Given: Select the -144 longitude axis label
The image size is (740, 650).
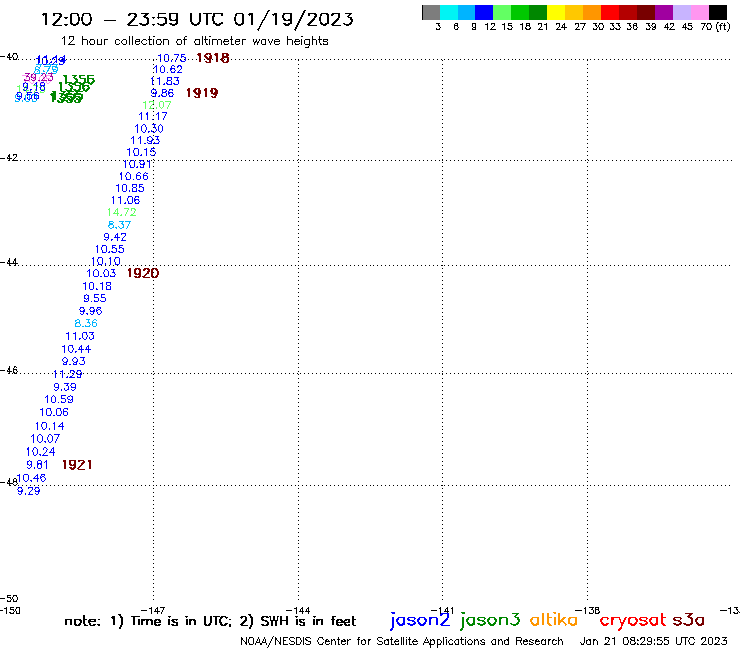Looking at the screenshot, I should [x=298, y=610].
